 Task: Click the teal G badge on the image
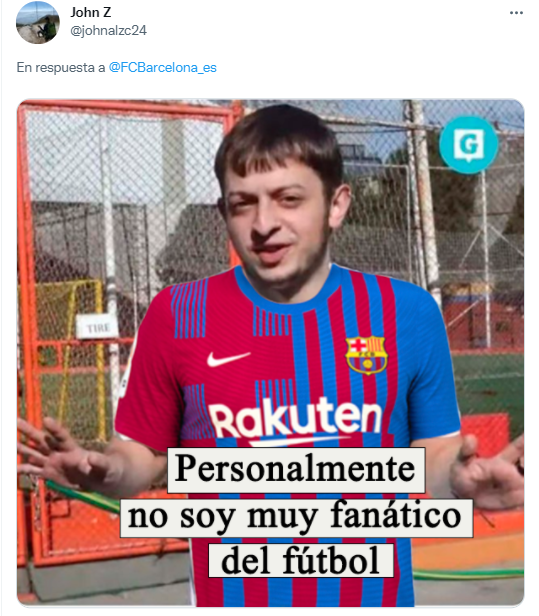click(x=468, y=145)
